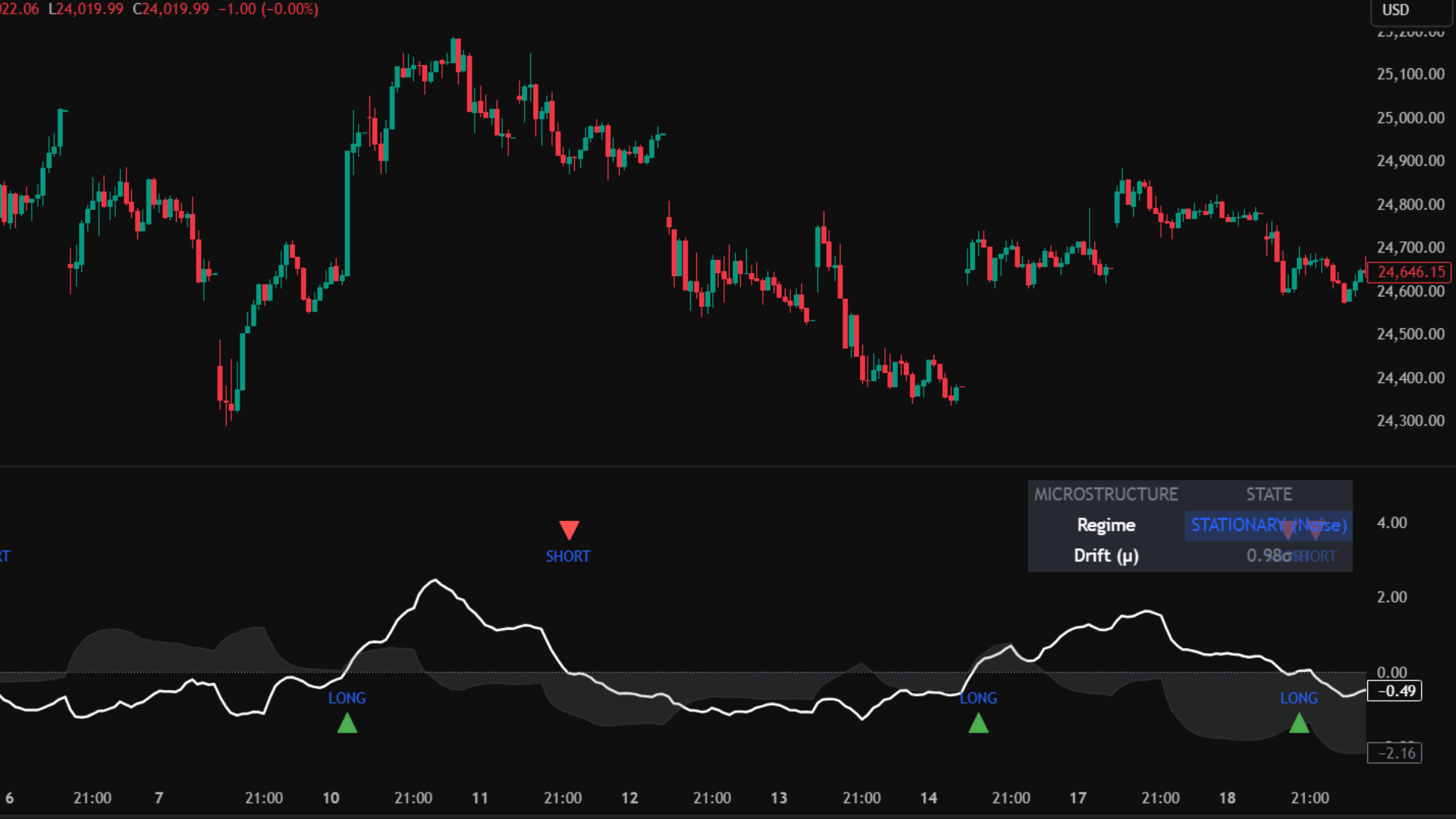Viewport: 1456px width, 819px height.
Task: Select the SHORT label below the red triangle
Action: tap(568, 556)
